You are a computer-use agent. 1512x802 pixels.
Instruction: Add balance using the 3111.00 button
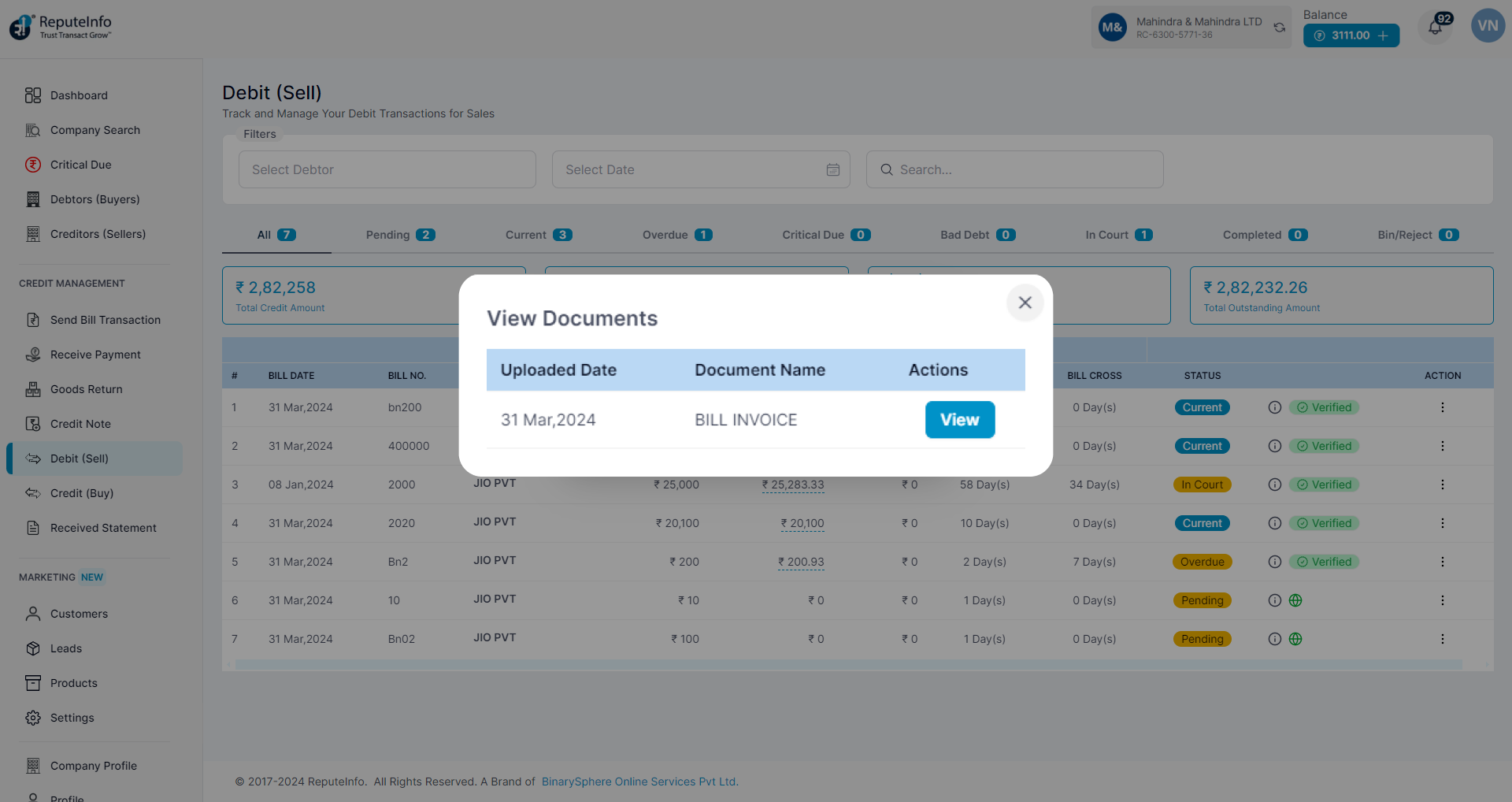[1351, 35]
